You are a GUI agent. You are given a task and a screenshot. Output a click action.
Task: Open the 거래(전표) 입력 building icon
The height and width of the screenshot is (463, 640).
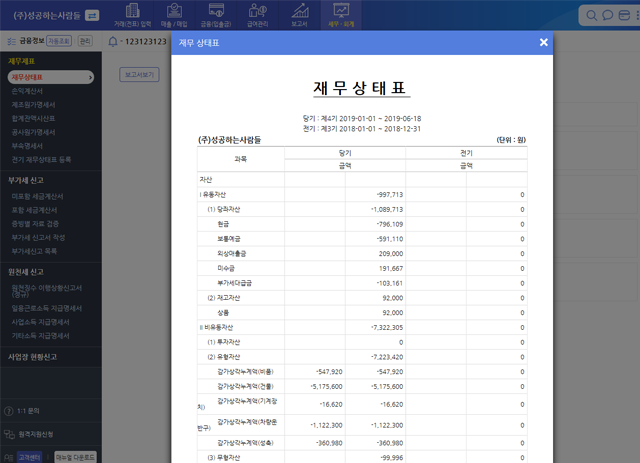click(132, 11)
